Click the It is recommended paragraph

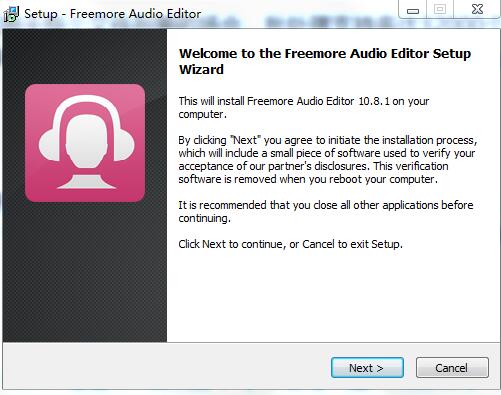(326, 211)
